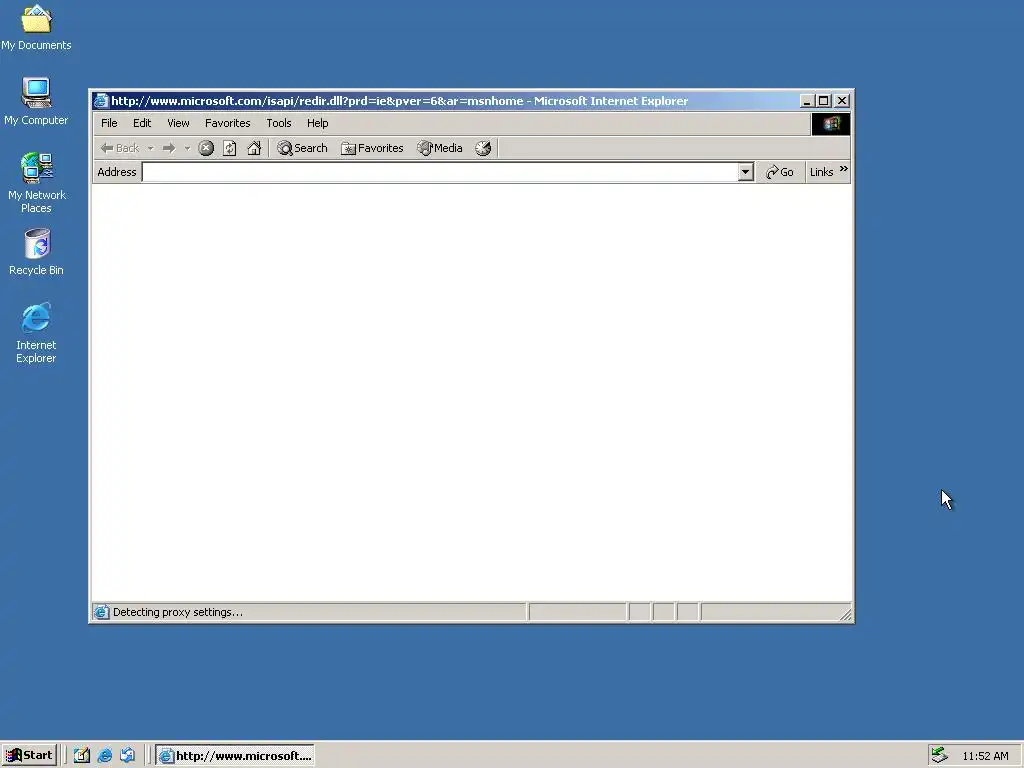1024x768 pixels.
Task: Click Show Desktop quick launch icon
Action: click(82, 756)
